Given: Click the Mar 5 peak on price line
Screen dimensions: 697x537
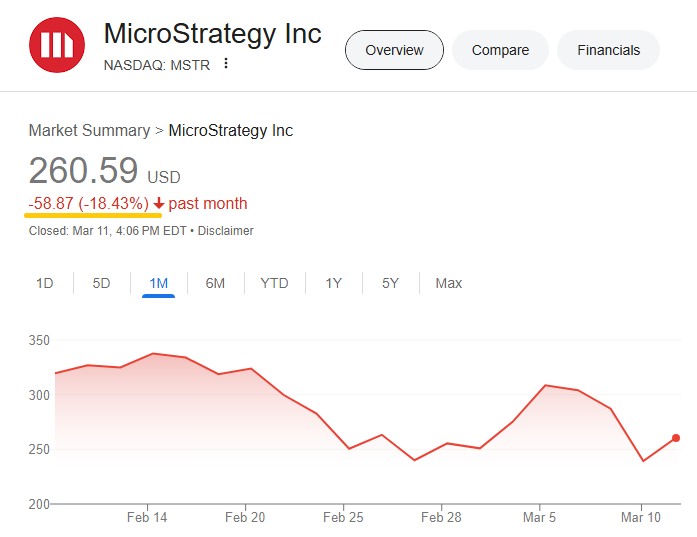Looking at the screenshot, I should coord(546,385).
